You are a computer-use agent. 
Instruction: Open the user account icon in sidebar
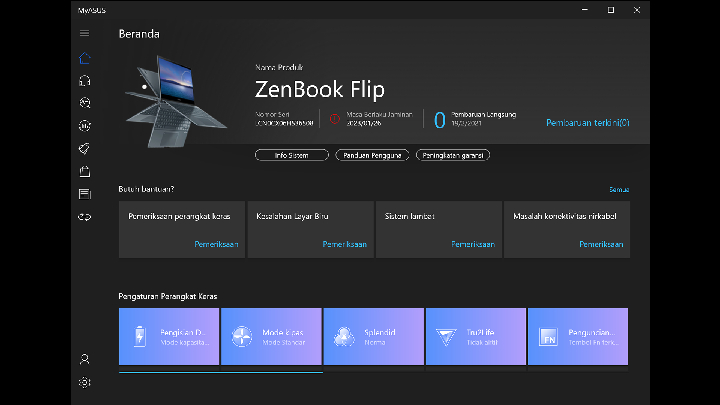85,359
